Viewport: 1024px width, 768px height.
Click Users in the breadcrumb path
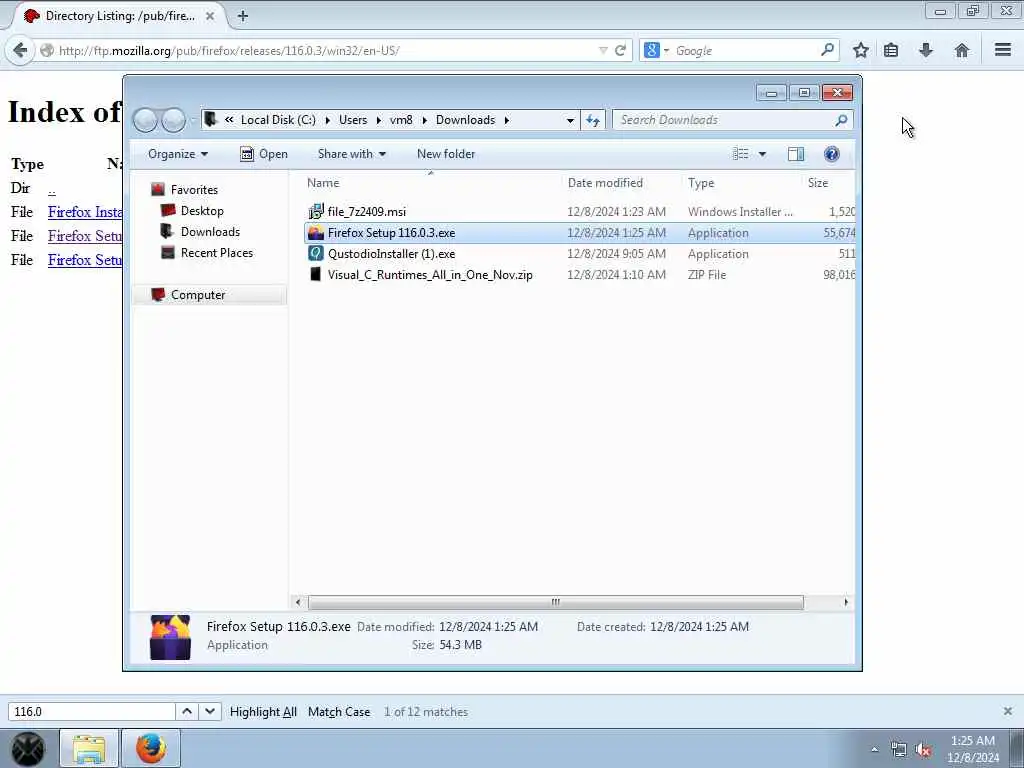353,120
